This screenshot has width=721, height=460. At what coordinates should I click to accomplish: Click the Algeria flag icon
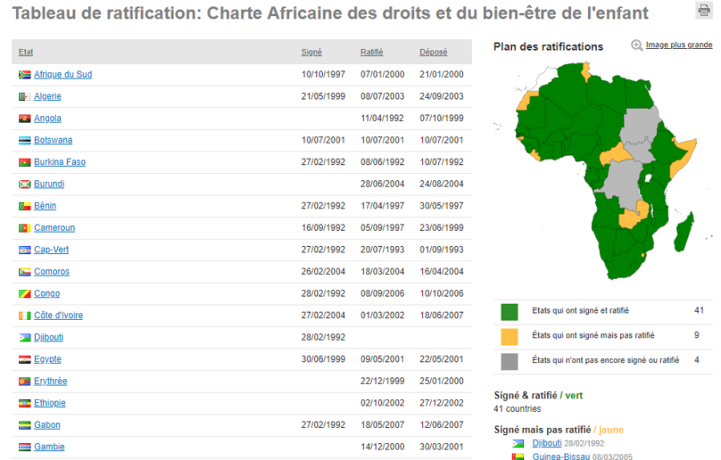tap(25, 97)
